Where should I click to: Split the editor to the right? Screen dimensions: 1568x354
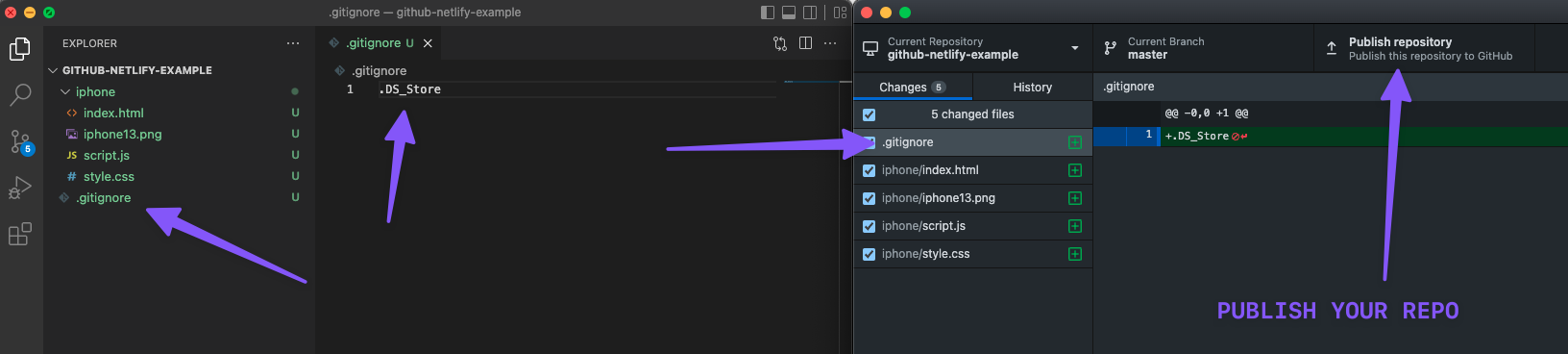tap(805, 43)
